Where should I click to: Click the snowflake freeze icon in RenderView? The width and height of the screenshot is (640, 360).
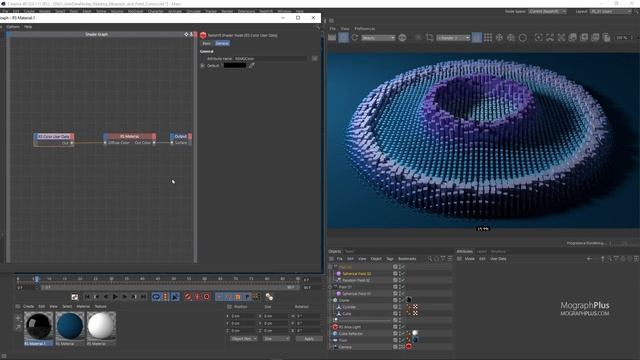click(499, 38)
